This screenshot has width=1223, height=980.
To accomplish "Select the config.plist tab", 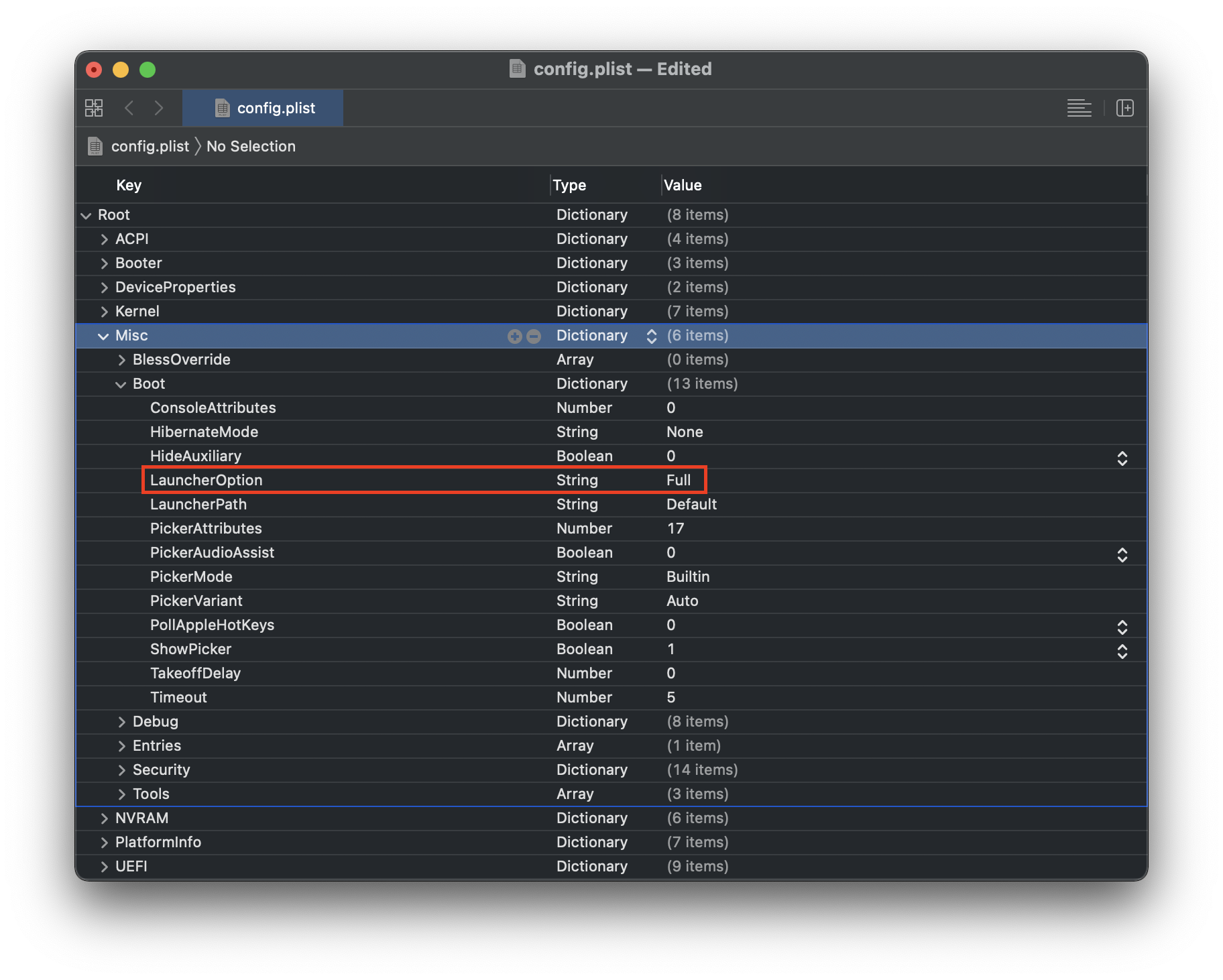I will click(263, 108).
